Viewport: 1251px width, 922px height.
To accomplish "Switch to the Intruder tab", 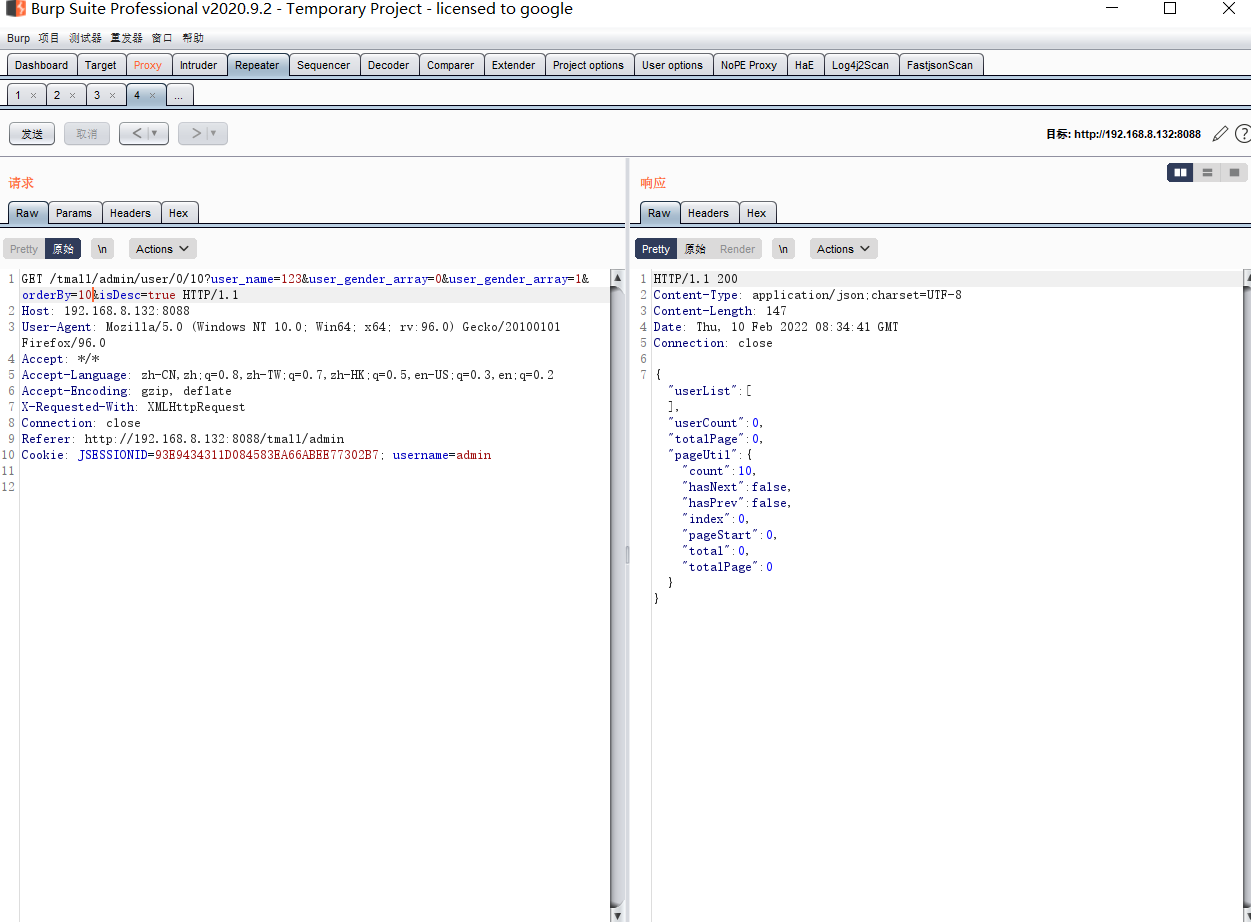I will click(199, 65).
